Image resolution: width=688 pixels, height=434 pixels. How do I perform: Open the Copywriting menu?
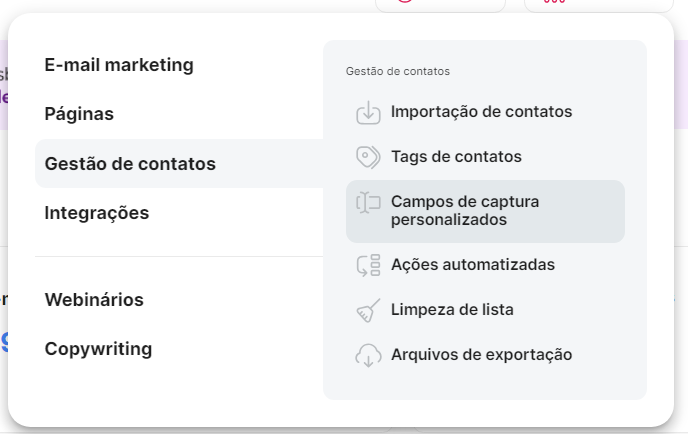pyautogui.click(x=98, y=349)
